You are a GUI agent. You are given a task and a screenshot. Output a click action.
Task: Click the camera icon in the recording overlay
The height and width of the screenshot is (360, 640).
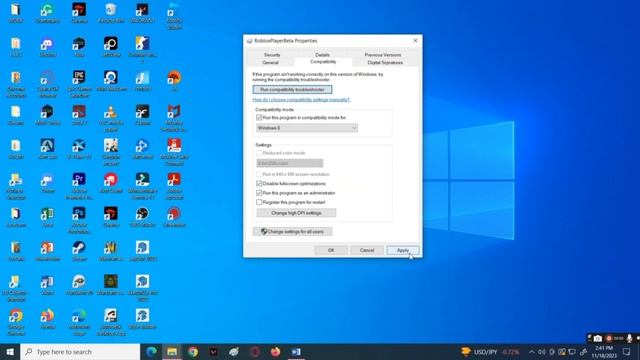(598, 338)
